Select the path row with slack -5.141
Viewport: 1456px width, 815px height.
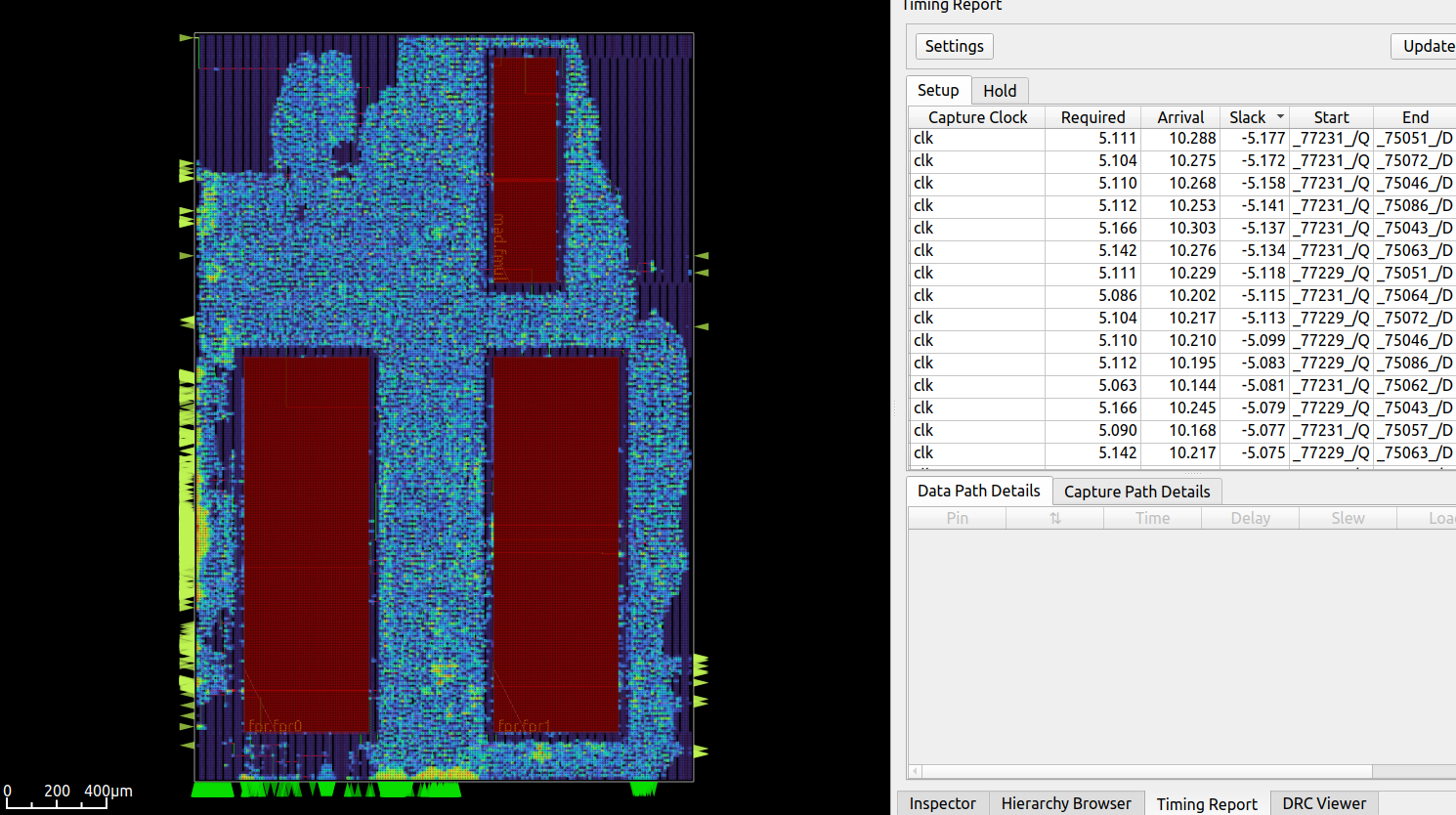[x=1182, y=206]
